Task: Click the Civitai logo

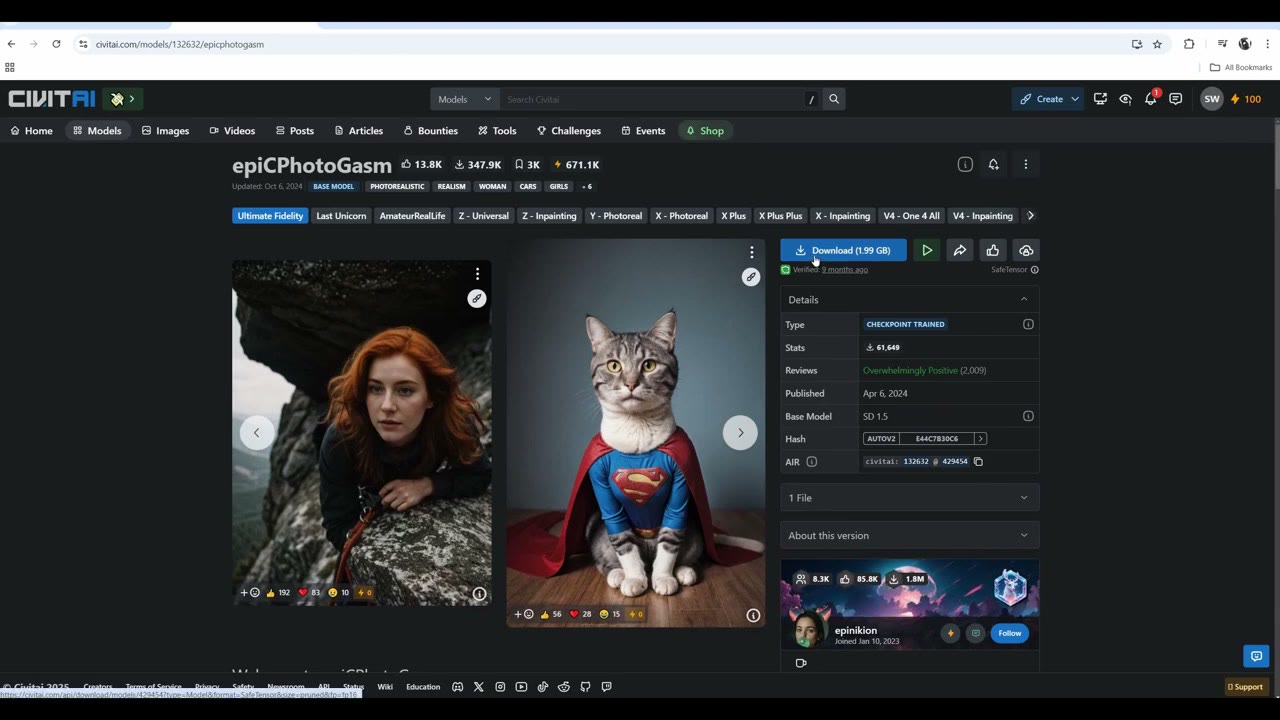Action: 52,99
